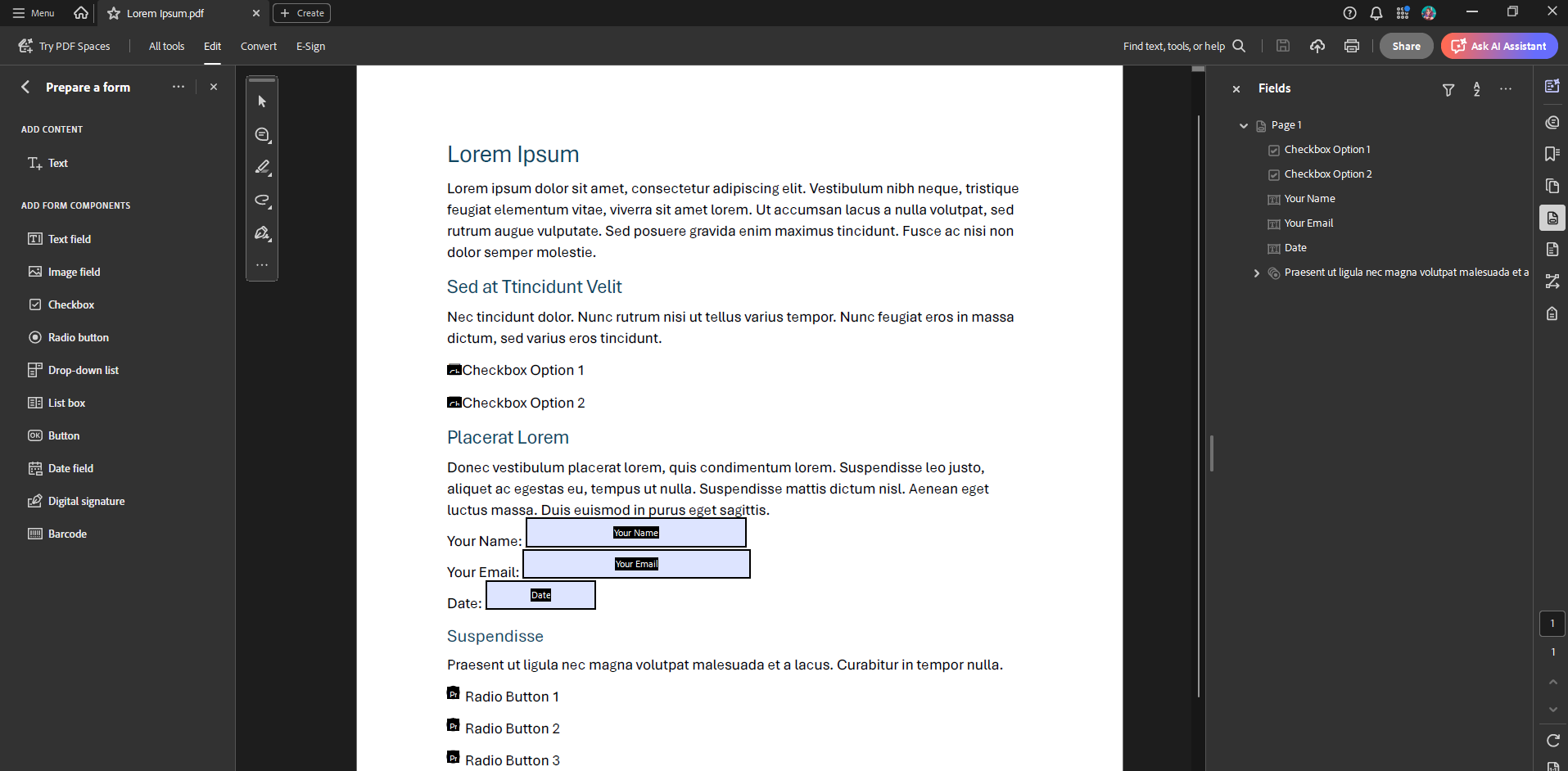Screen dimensions: 1568x771
Task: Click the Ask AI Assistant button
Action: pyautogui.click(x=1499, y=46)
